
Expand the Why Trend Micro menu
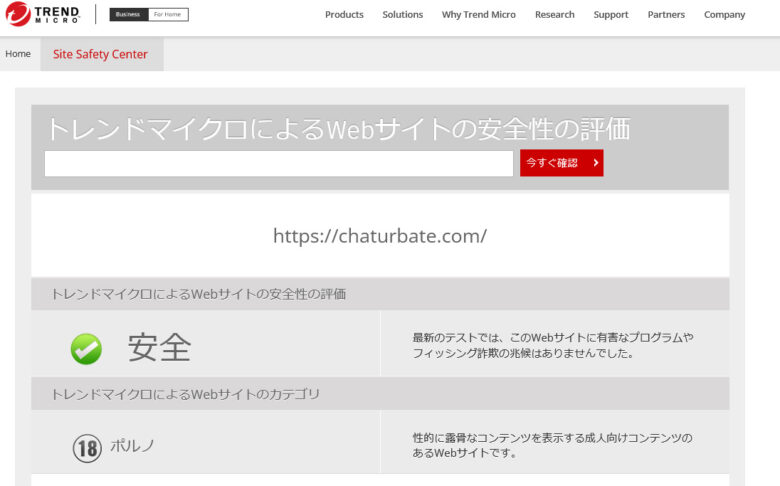478,15
